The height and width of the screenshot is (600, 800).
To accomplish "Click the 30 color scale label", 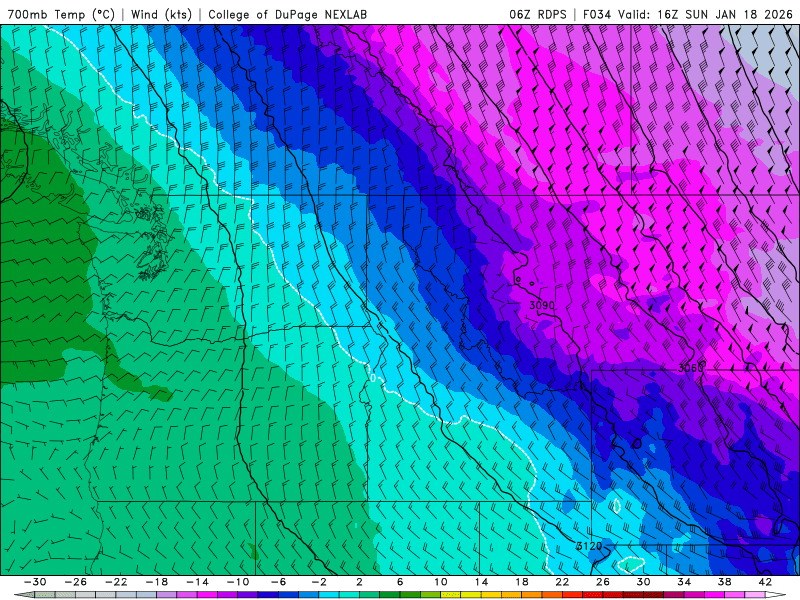I will pos(643,582).
